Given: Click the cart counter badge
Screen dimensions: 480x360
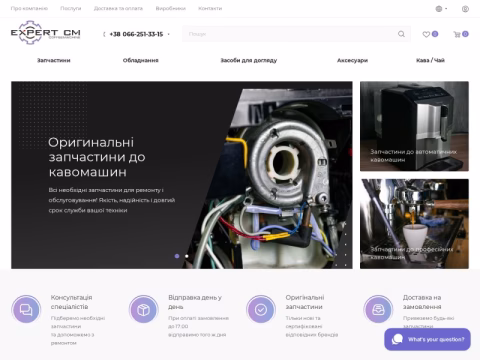Looking at the screenshot, I should pos(466,34).
